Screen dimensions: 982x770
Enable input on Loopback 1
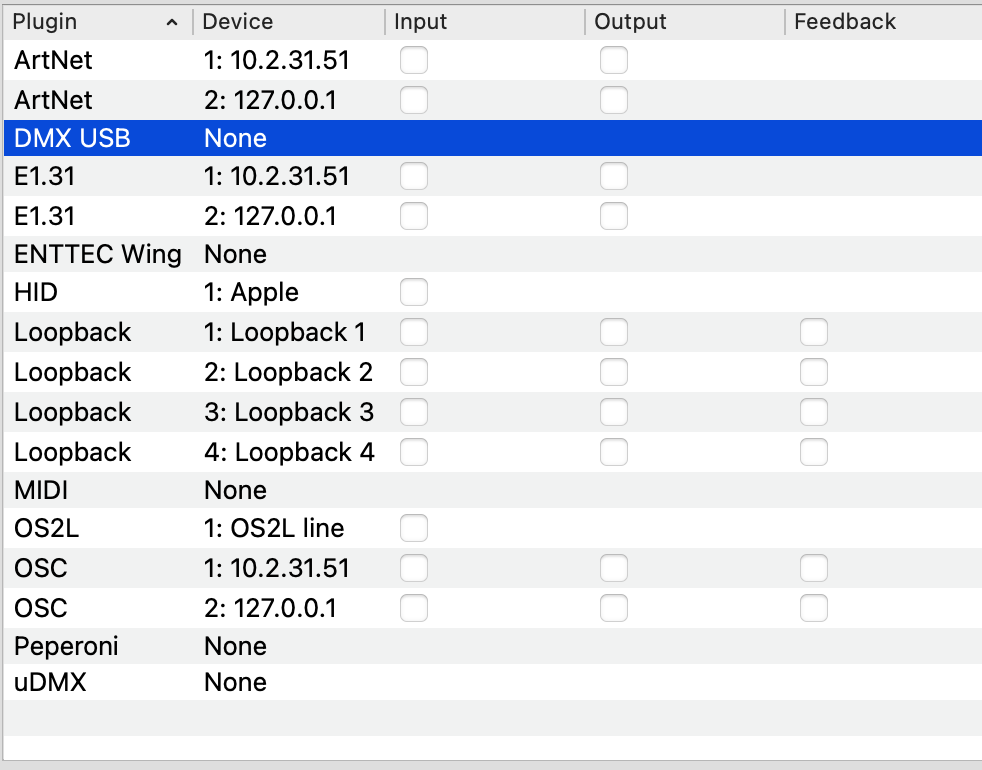click(x=413, y=332)
